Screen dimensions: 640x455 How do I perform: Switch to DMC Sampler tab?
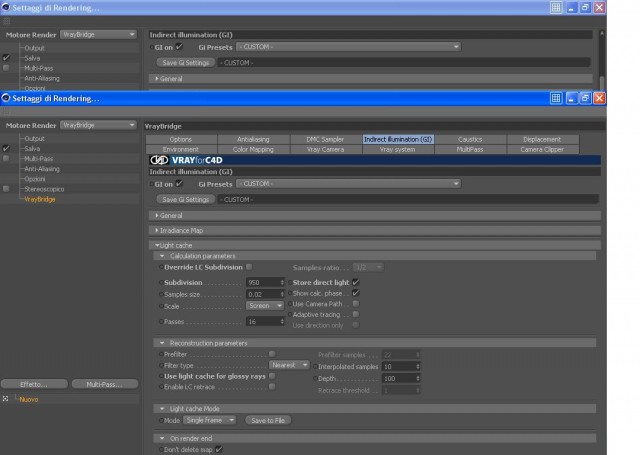coord(325,139)
